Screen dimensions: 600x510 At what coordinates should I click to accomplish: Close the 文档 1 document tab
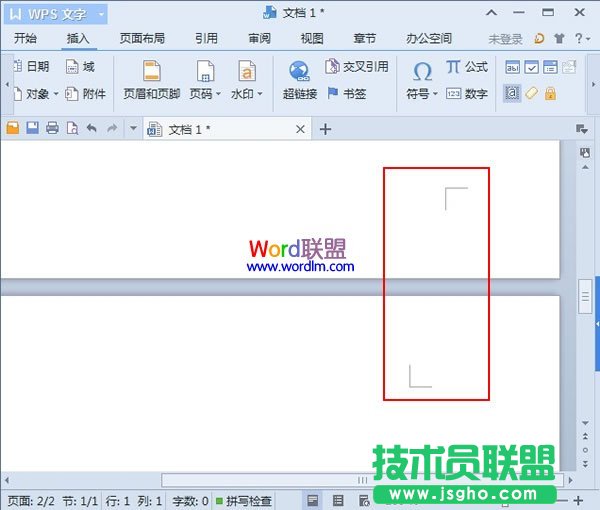300,129
